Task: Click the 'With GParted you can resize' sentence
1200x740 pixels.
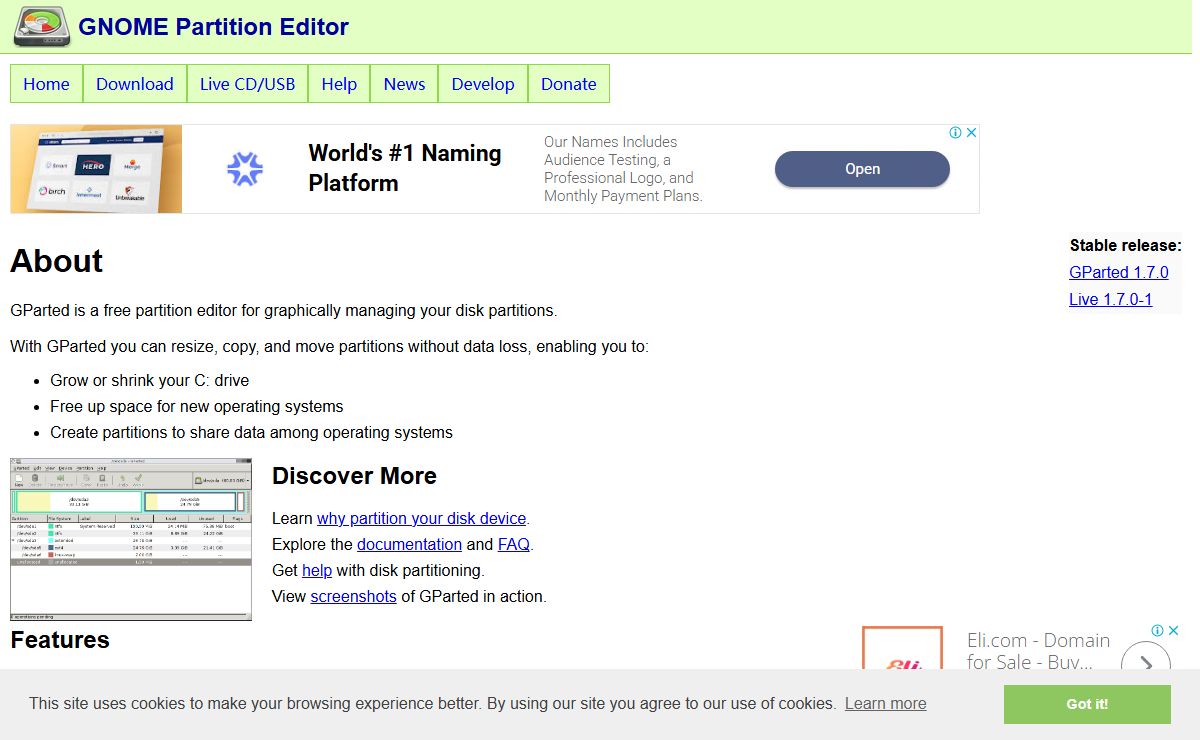Action: click(x=330, y=347)
